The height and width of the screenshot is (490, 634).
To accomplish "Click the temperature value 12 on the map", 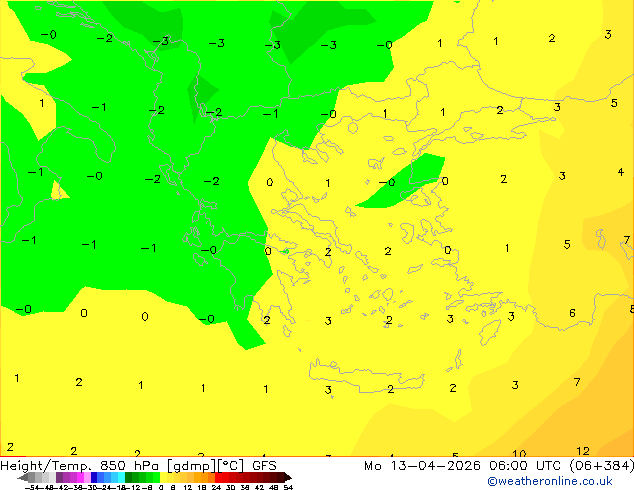I will (x=583, y=451).
